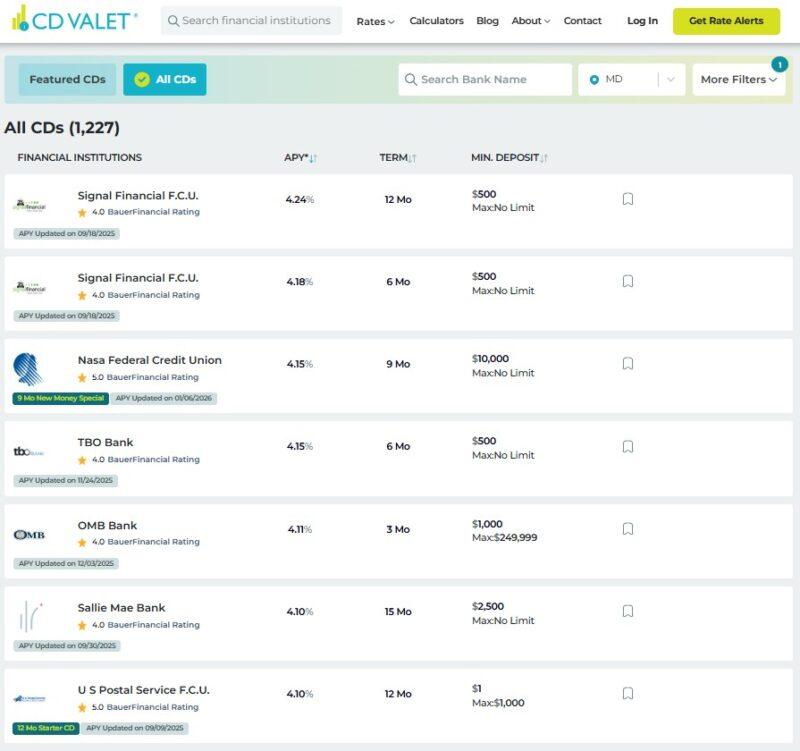Bookmark the OMB Bank 3 Mo CD
Viewport: 800px width, 751px height.
(627, 529)
